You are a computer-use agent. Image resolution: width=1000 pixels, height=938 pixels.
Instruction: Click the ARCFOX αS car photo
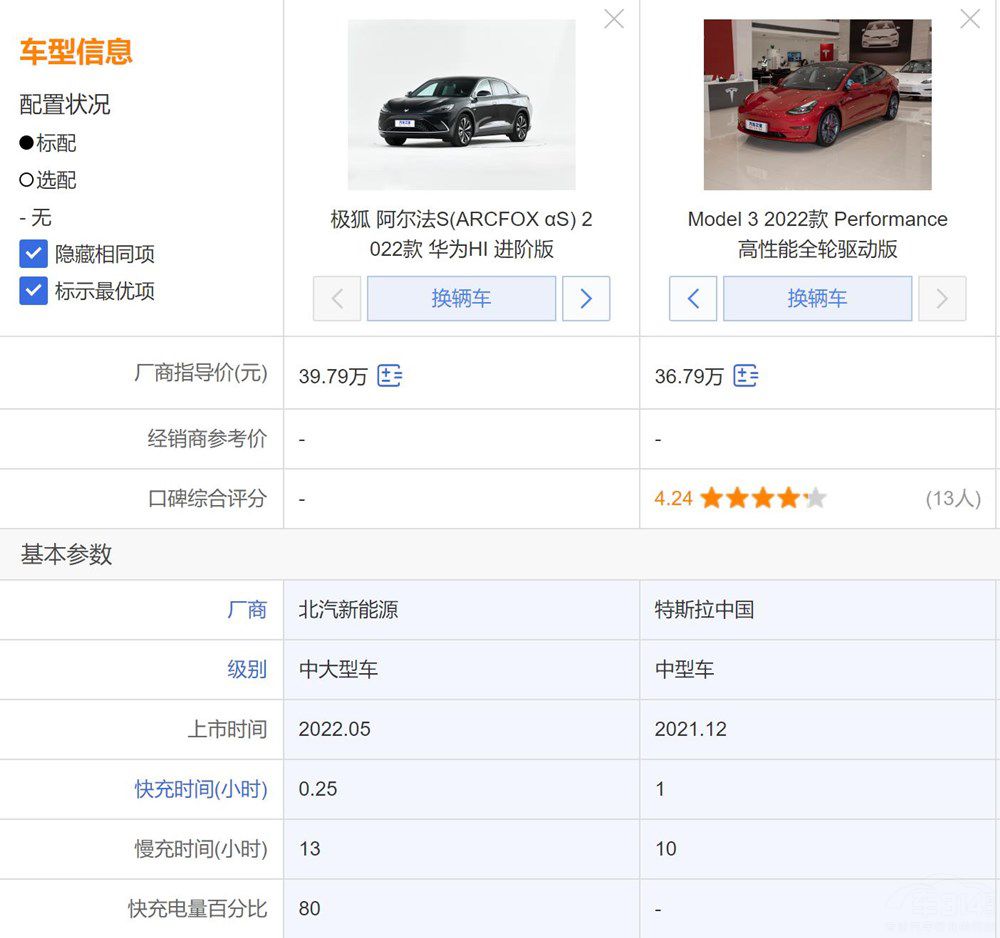coord(461,105)
